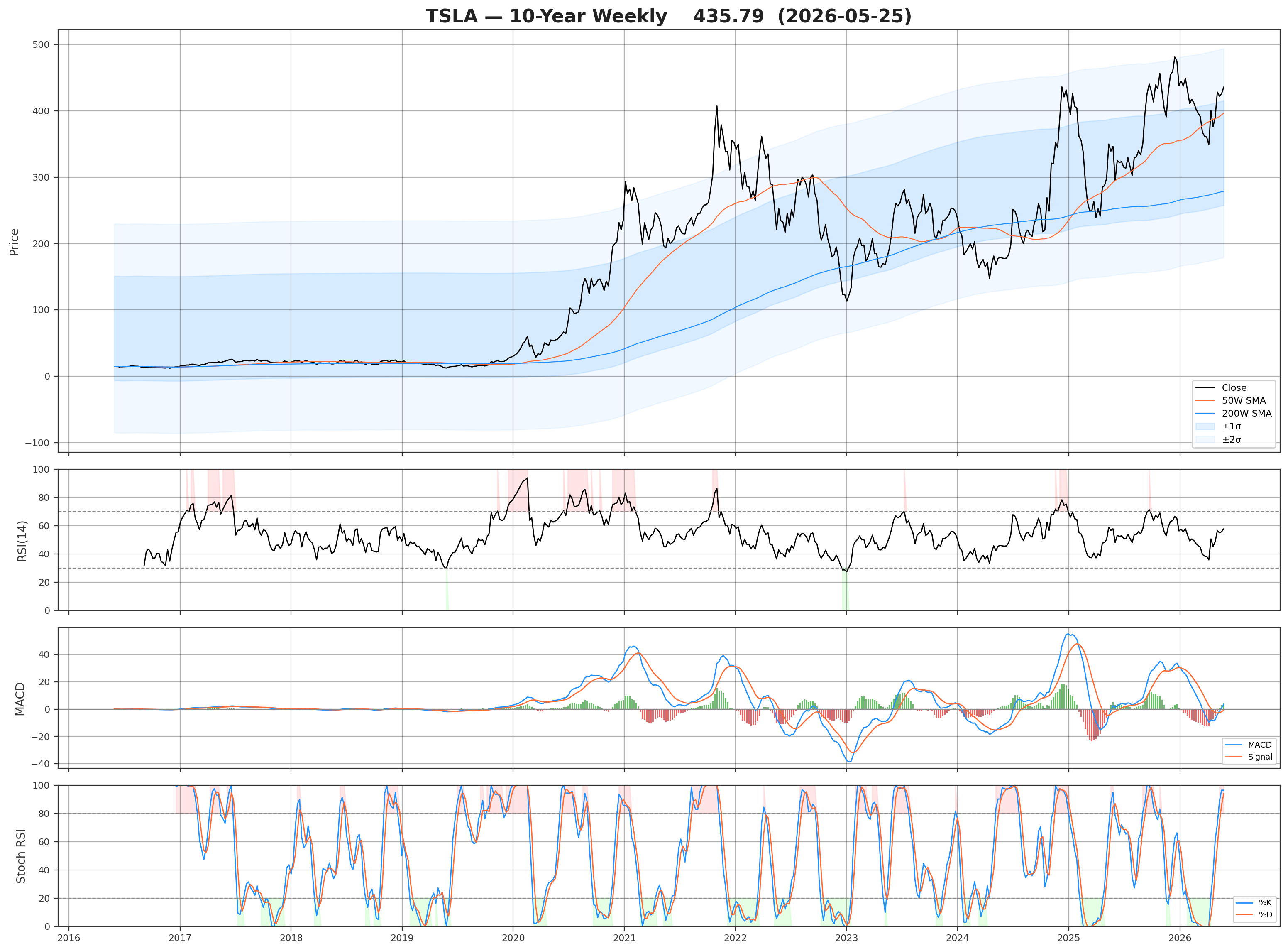Click the ±2σ legend swatch
The width and height of the screenshot is (1288, 951).
pos(1205,440)
